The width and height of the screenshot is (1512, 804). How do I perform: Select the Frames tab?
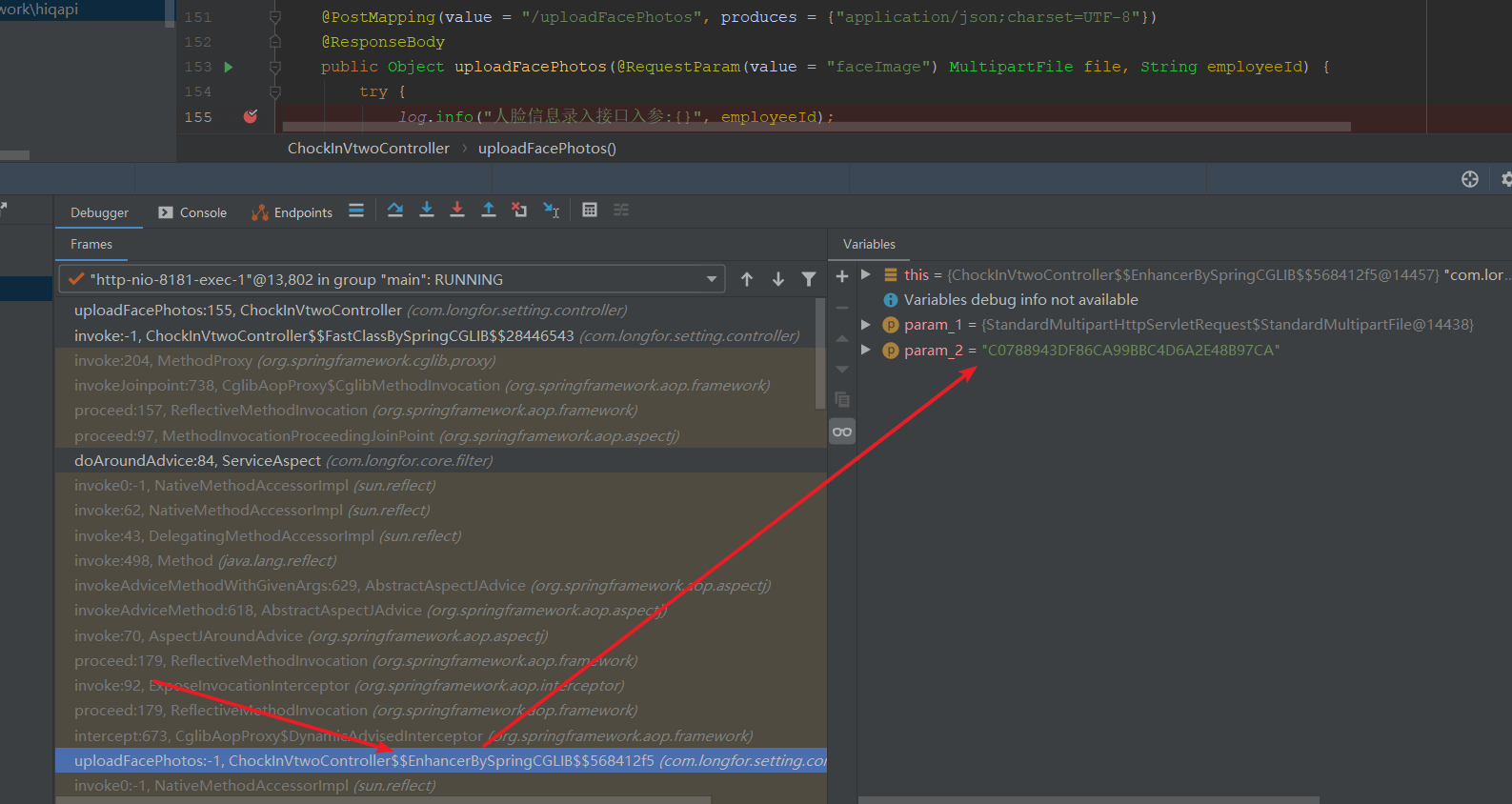[91, 245]
